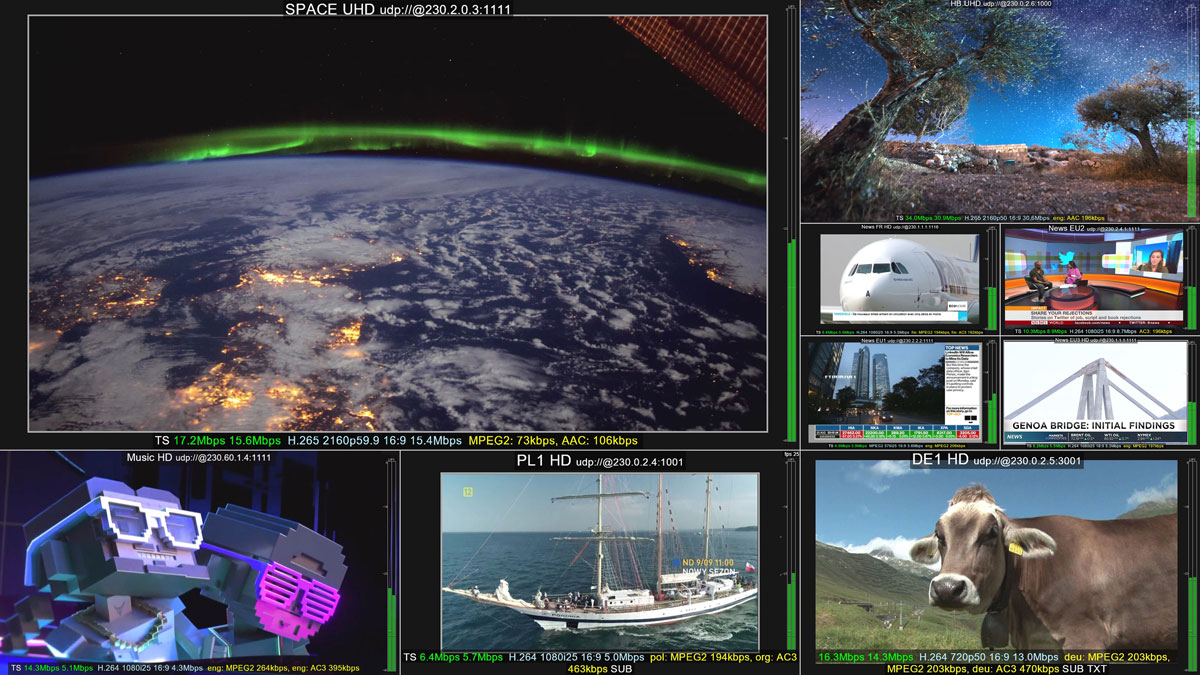
Task: Click the 'fps 25' indicator
Action: (x=793, y=455)
